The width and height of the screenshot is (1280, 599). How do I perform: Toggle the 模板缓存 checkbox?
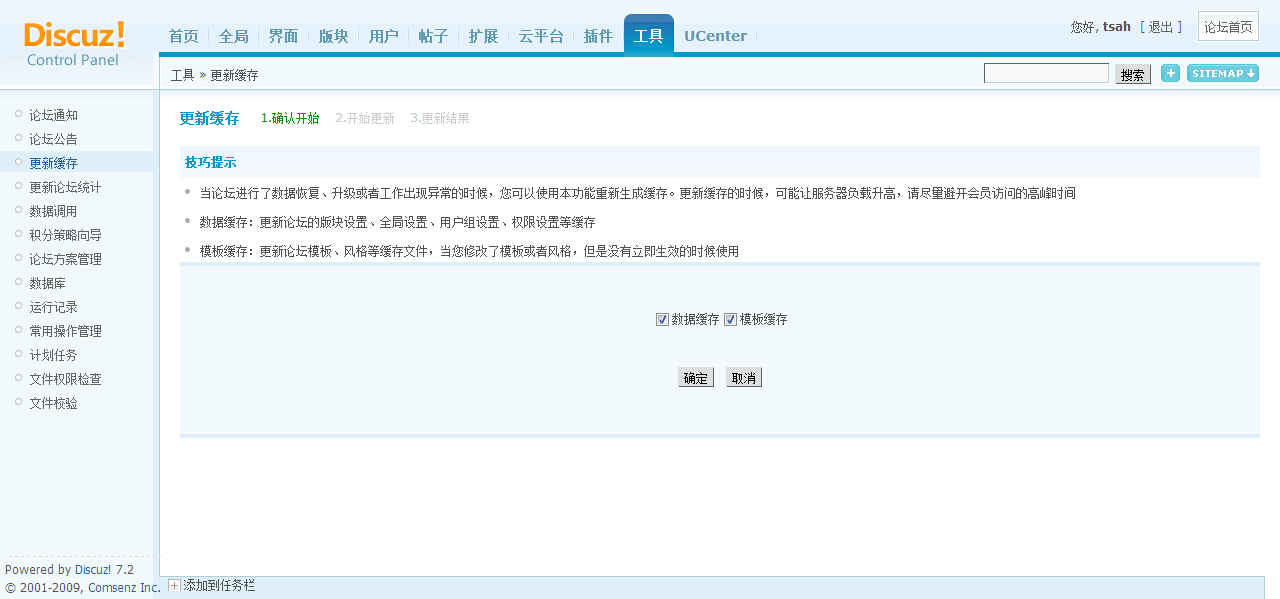coord(730,320)
